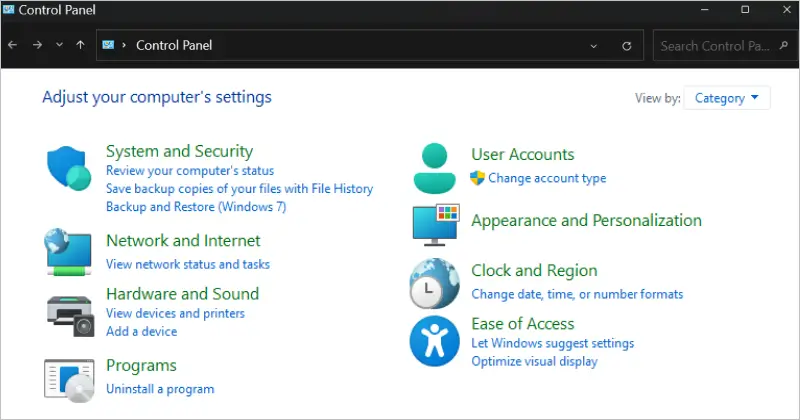Click the Clock and Region globe icon

click(x=434, y=283)
